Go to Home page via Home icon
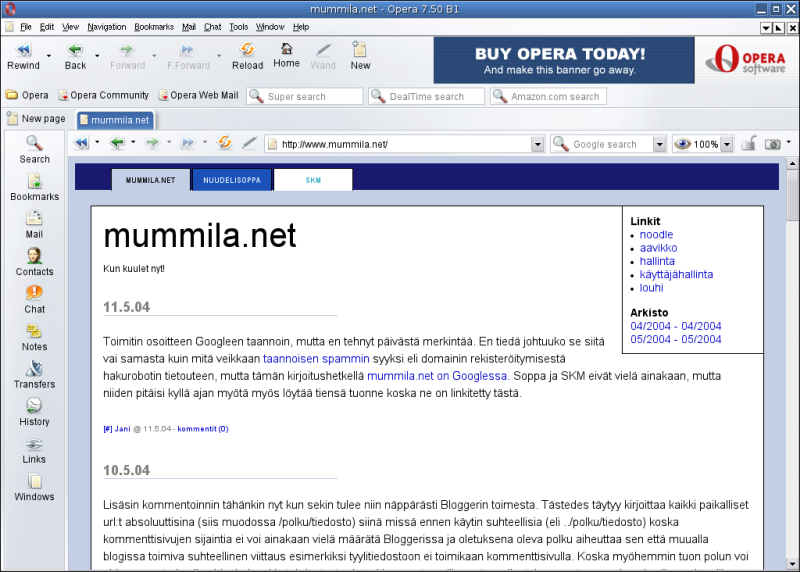This screenshot has width=800, height=572. 287,54
